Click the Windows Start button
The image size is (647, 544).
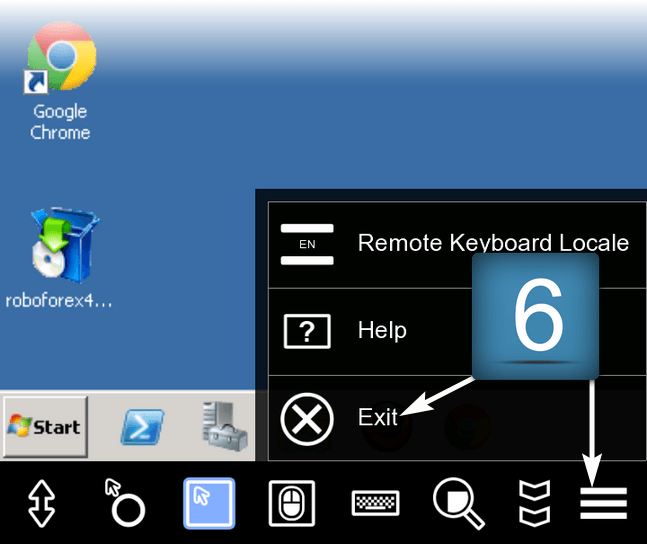(45, 427)
